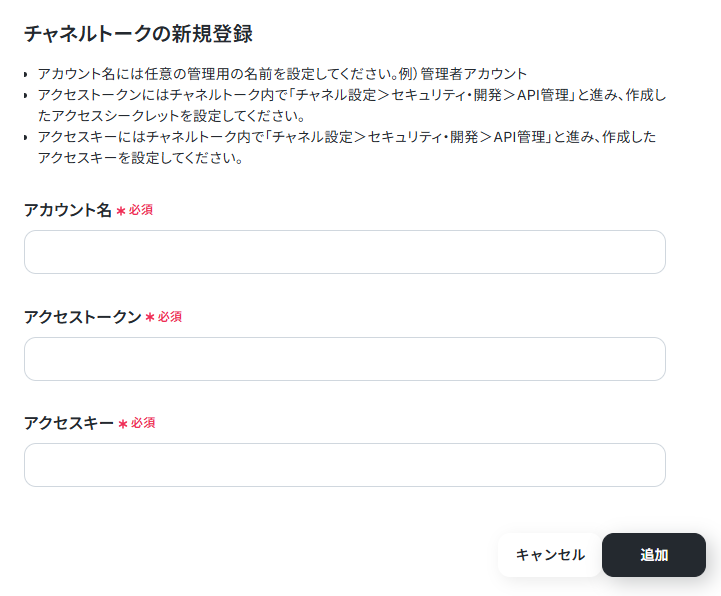Click the 必須 marker next to アクセストークン
Viewport: 721px width, 596px height.
coord(170,317)
